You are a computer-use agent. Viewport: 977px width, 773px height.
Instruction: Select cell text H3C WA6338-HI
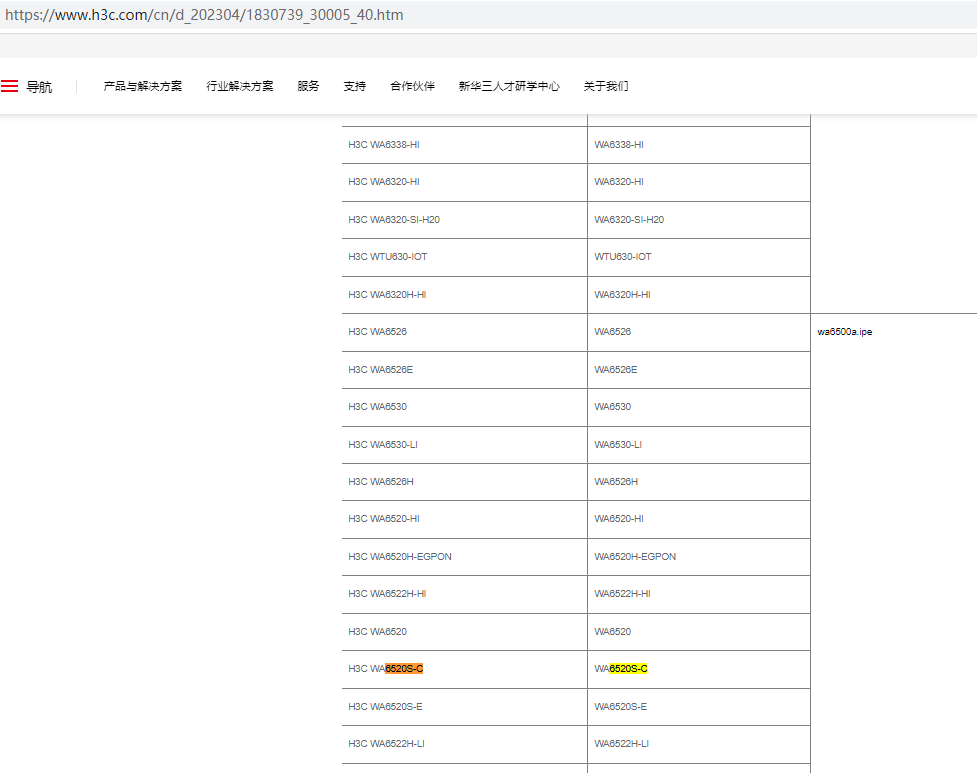(x=384, y=145)
